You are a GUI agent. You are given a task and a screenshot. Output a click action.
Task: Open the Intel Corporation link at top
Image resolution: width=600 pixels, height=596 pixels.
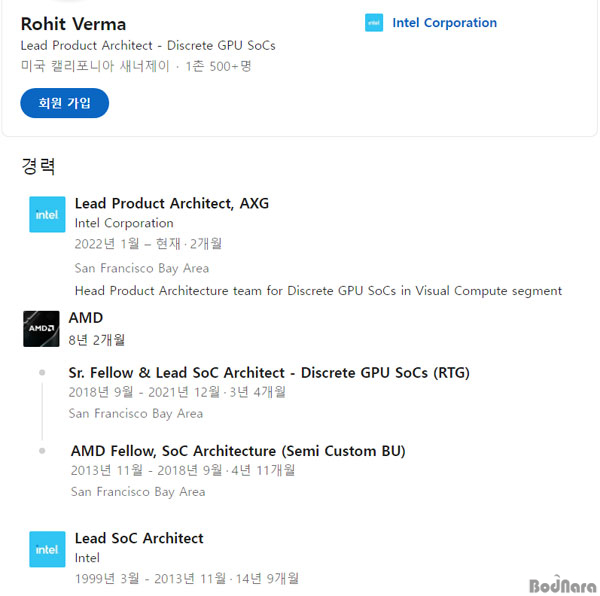444,23
